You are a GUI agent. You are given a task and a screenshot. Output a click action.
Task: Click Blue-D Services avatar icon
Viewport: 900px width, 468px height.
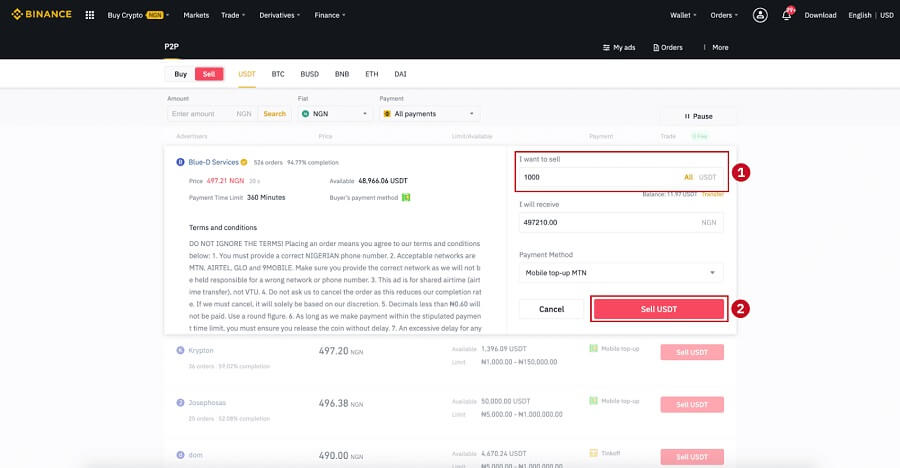180,163
